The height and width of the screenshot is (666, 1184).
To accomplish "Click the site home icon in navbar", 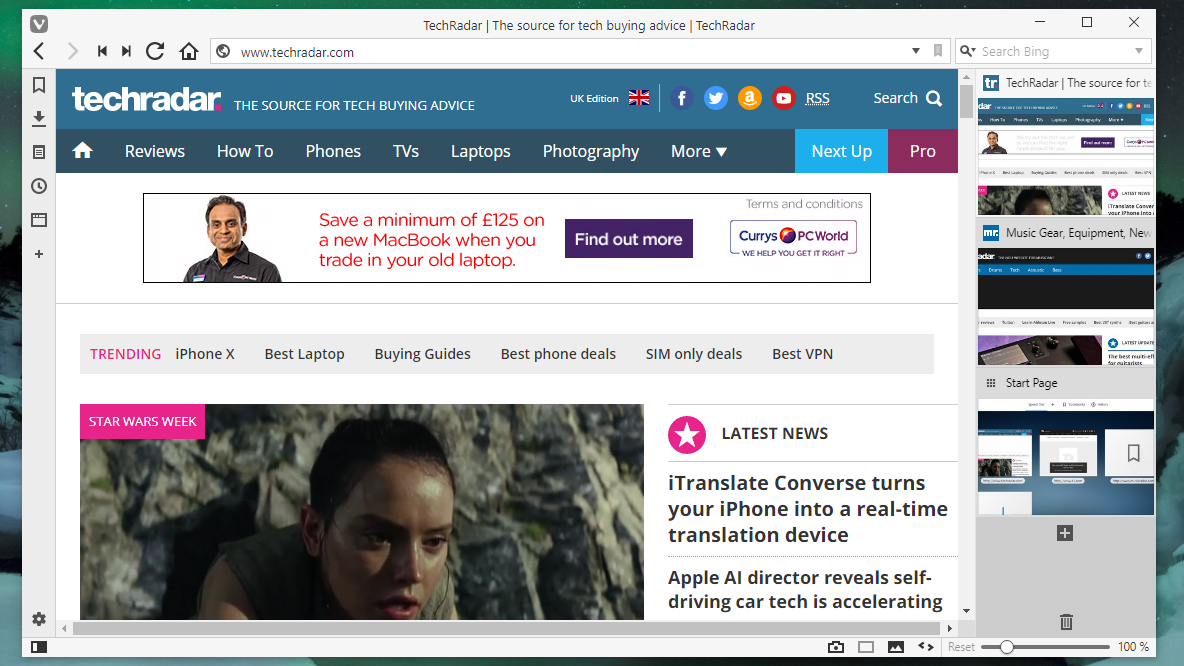I will pos(82,150).
